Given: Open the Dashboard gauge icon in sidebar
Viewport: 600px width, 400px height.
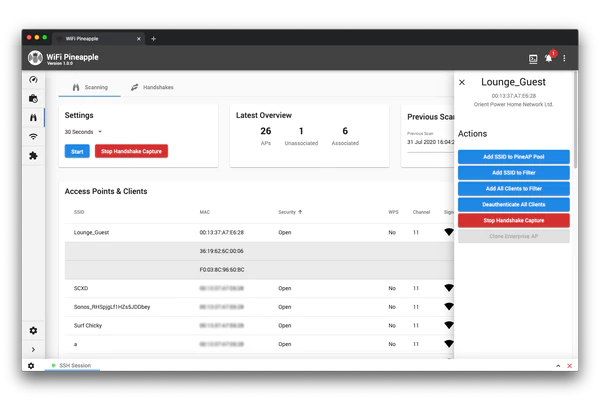Looking at the screenshot, I should pyautogui.click(x=33, y=80).
